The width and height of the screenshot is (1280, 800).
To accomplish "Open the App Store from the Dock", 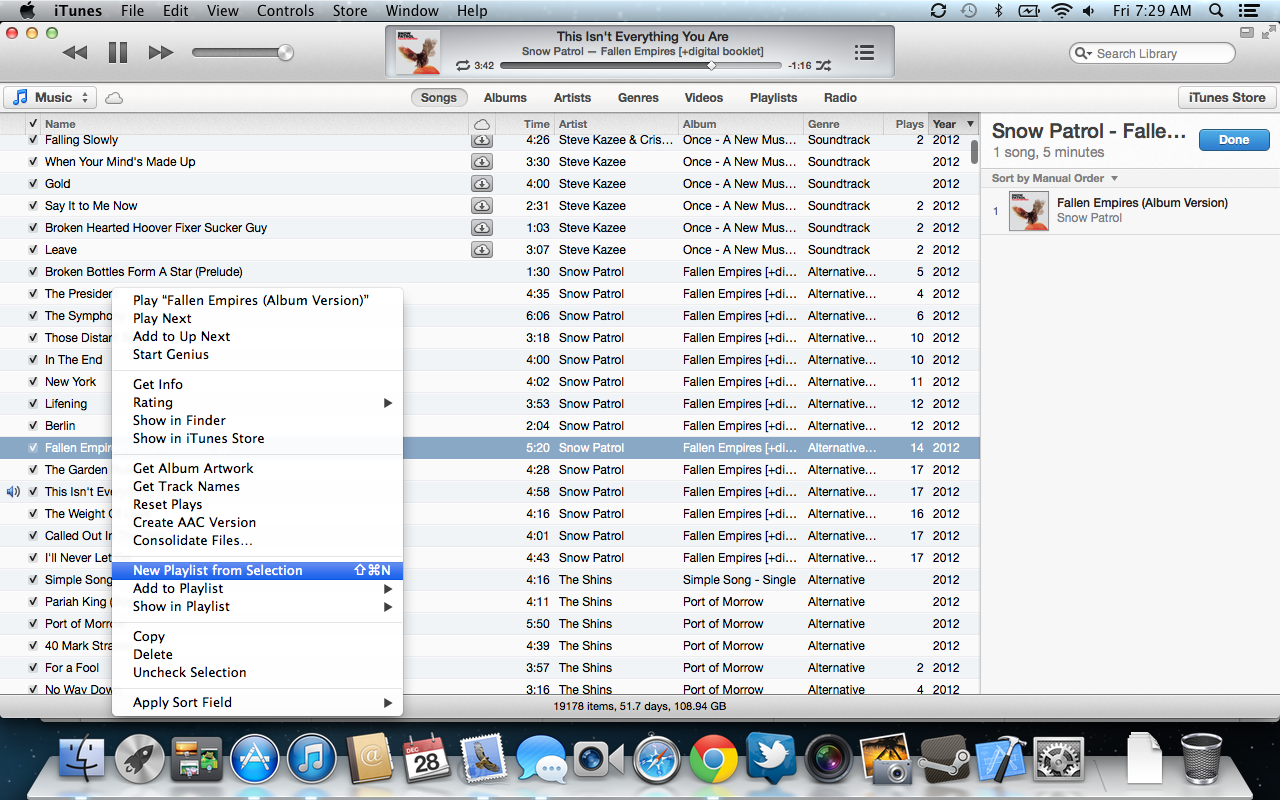I will click(x=255, y=759).
